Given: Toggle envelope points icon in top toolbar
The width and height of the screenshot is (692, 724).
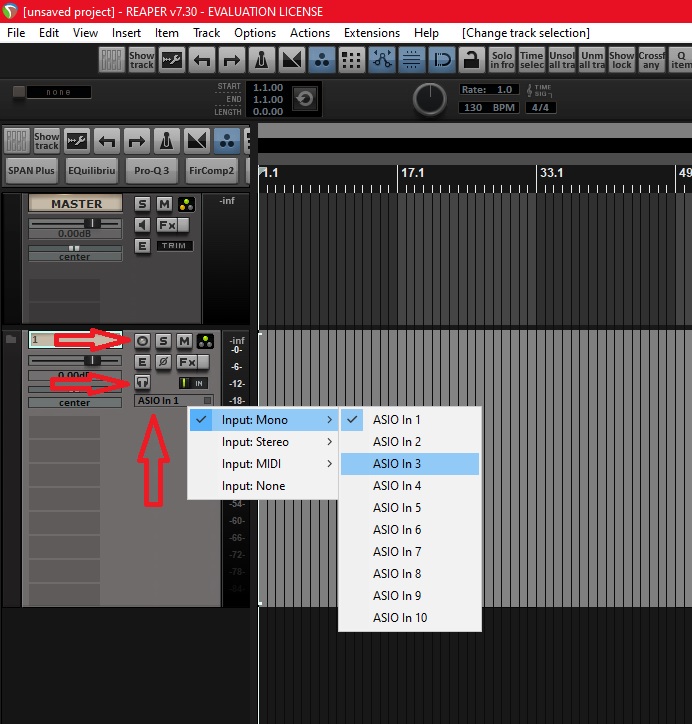Looking at the screenshot, I should tap(382, 60).
